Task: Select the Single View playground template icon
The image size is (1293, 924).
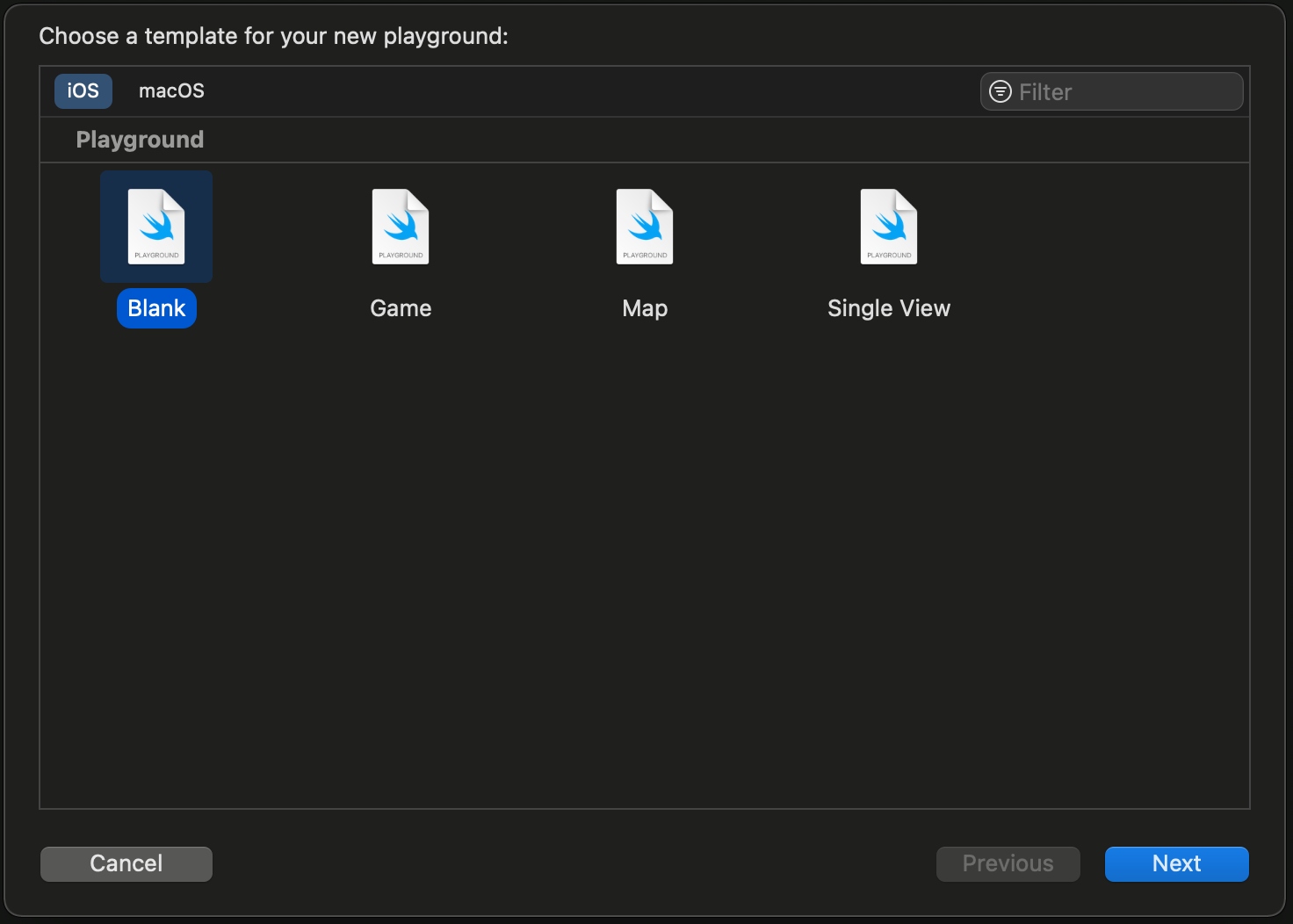Action: click(x=889, y=227)
